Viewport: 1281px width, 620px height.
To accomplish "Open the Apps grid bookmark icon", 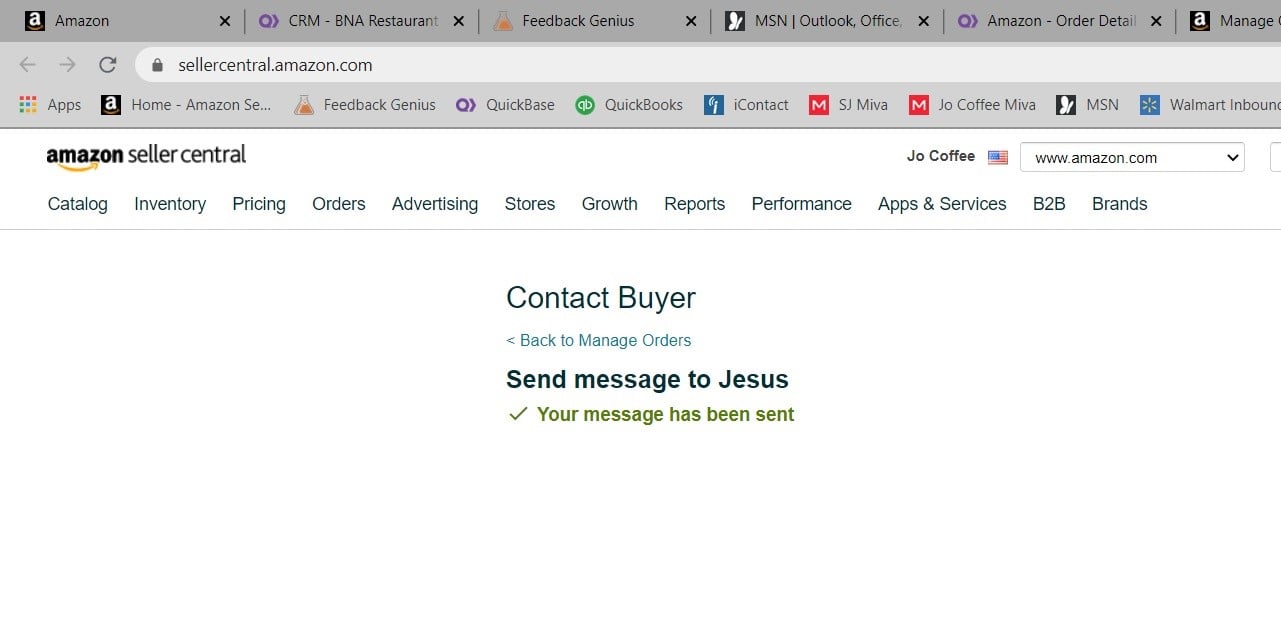I will coord(28,105).
